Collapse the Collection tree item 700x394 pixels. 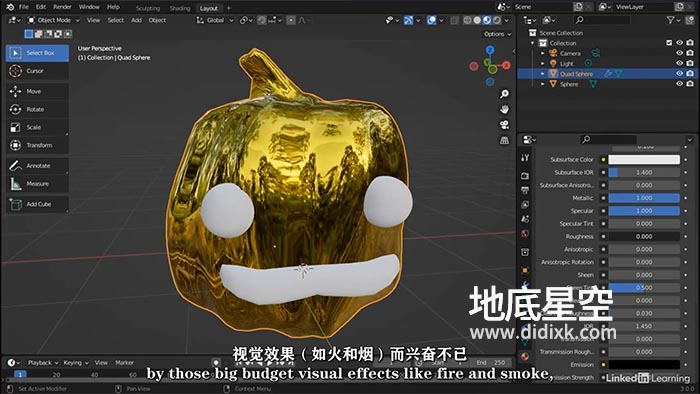533,43
